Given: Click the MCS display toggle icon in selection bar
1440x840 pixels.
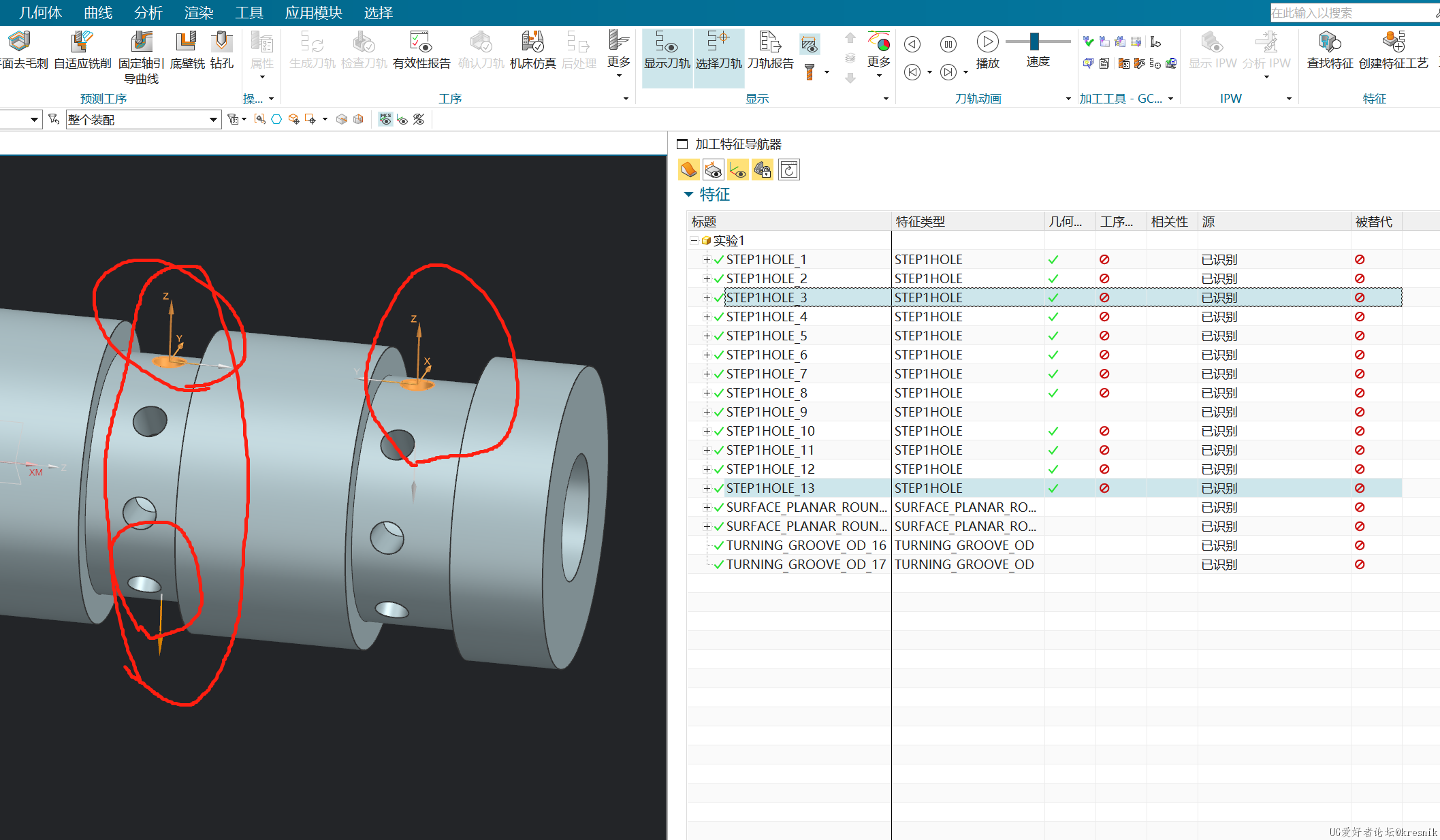Looking at the screenshot, I should click(385, 119).
